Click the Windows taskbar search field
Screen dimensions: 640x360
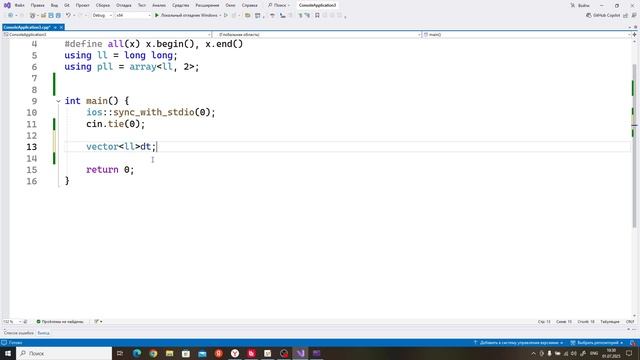(x=64, y=353)
